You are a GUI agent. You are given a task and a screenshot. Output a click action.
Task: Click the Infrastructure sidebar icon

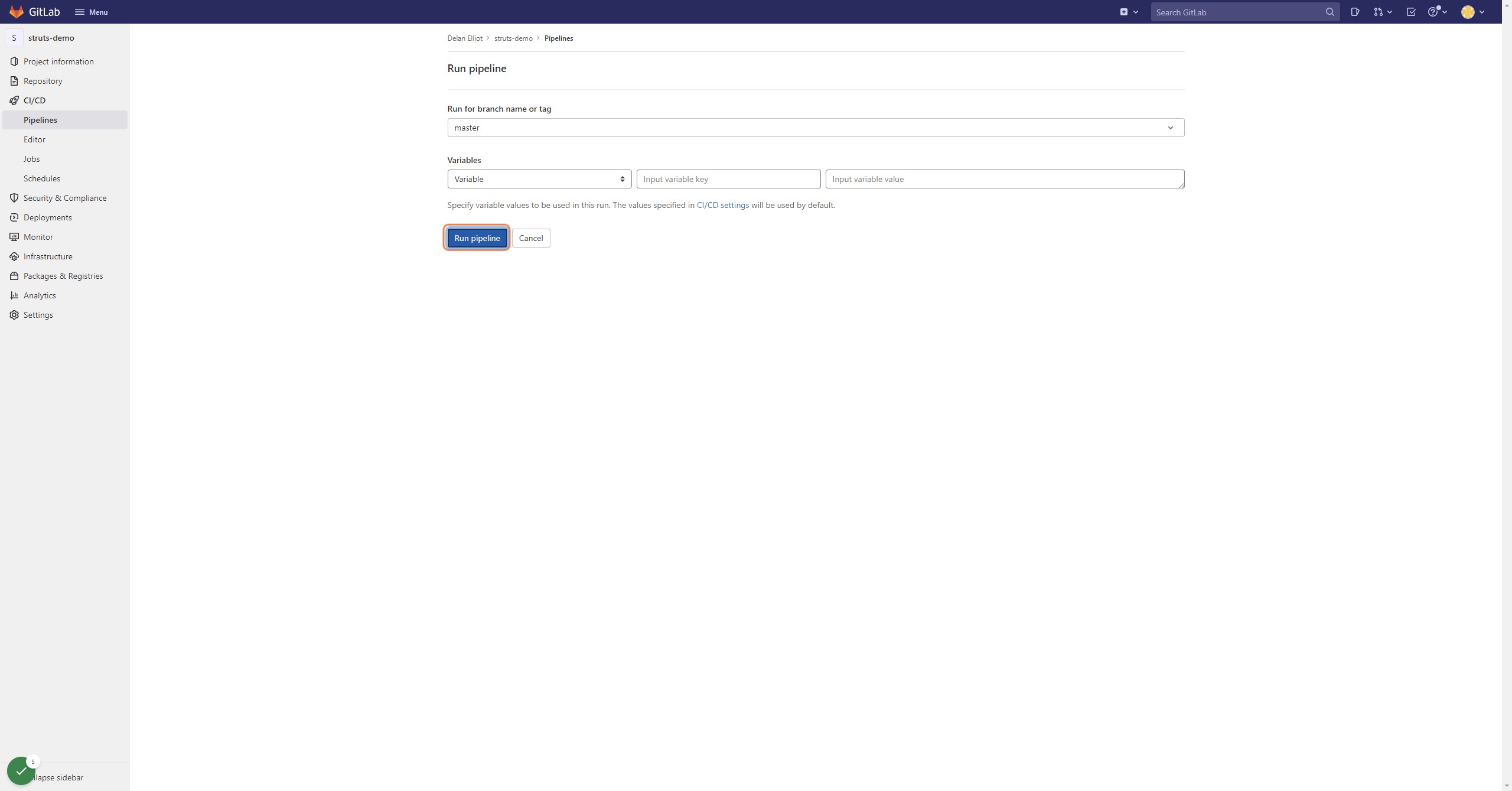tap(14, 256)
